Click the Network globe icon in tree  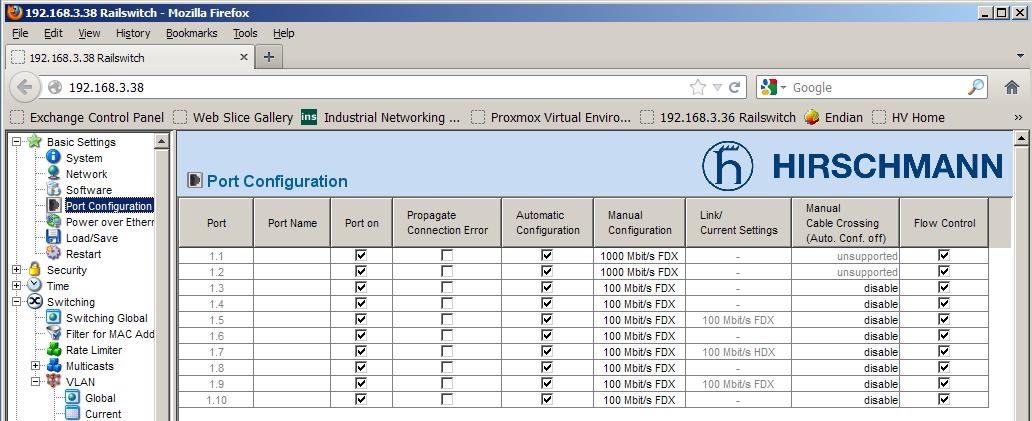[54, 174]
